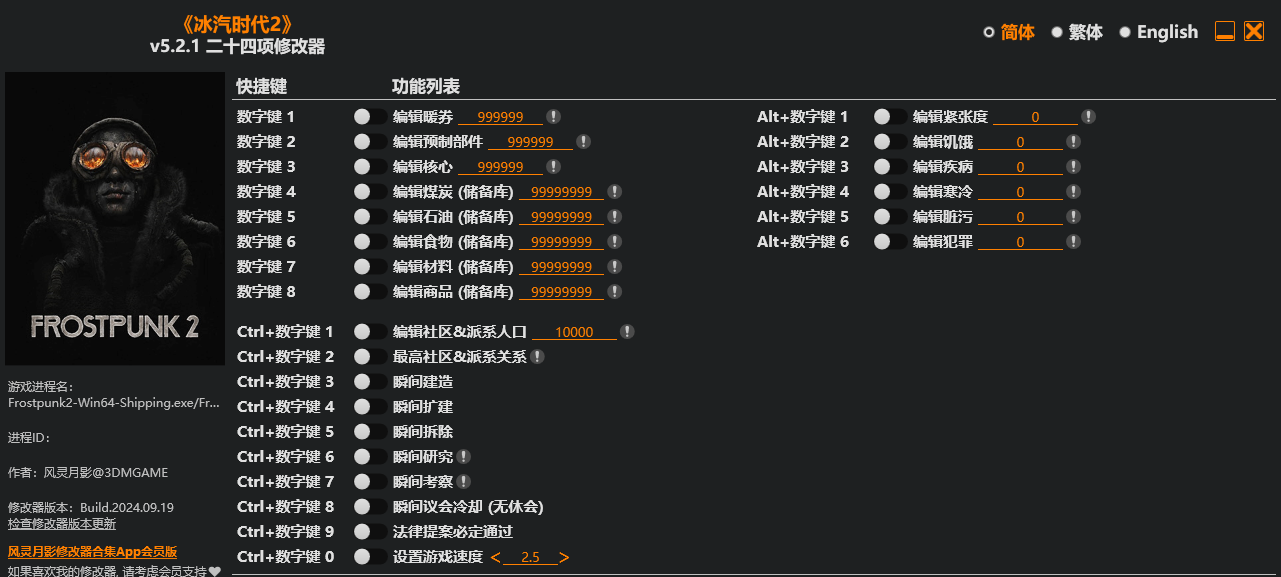
Task: Click info icon next to 编辑犯罪
Action: pos(1073,242)
